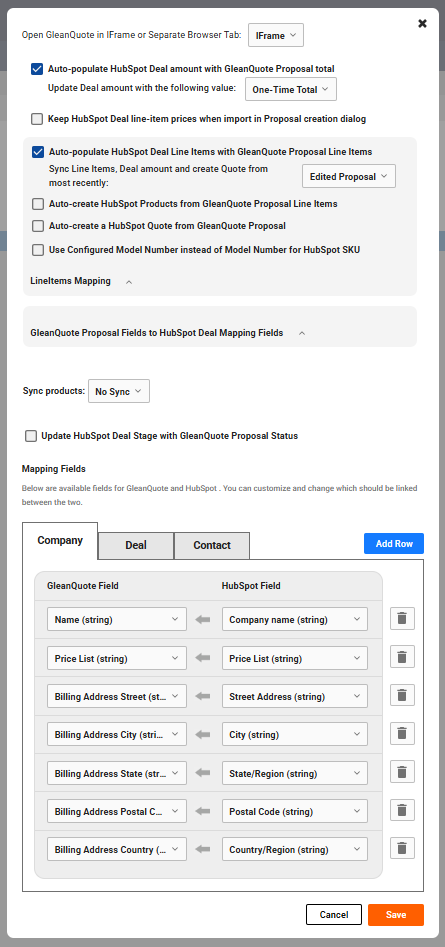Delete the Country/Region mapping row
The width and height of the screenshot is (445, 947).
click(x=402, y=849)
